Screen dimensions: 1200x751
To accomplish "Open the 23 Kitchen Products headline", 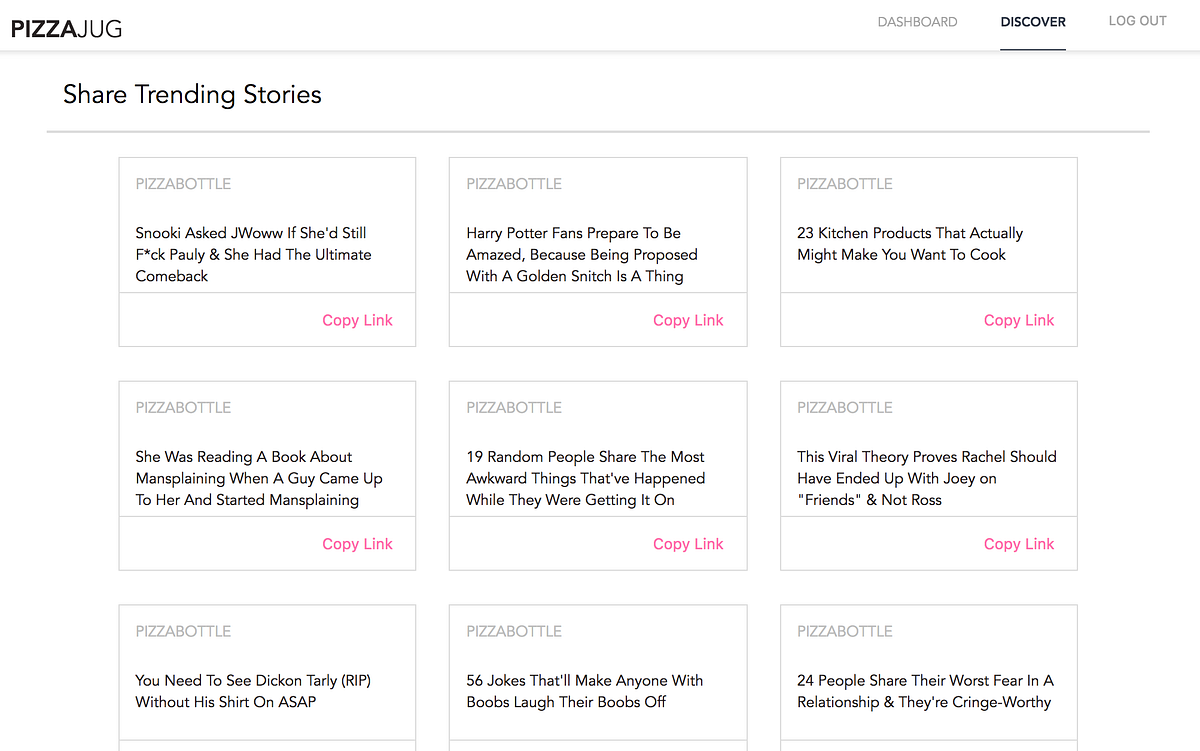I will coord(909,244).
